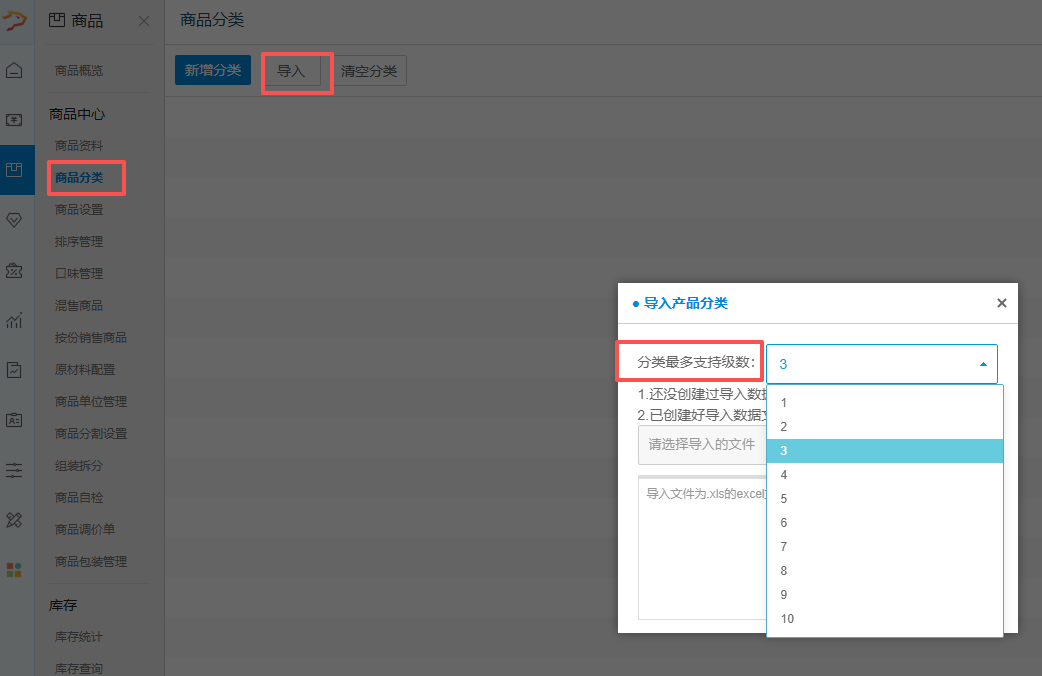This screenshot has width=1042, height=676.
Task: Open 商品资料 in the sidebar menu
Action: (79, 146)
